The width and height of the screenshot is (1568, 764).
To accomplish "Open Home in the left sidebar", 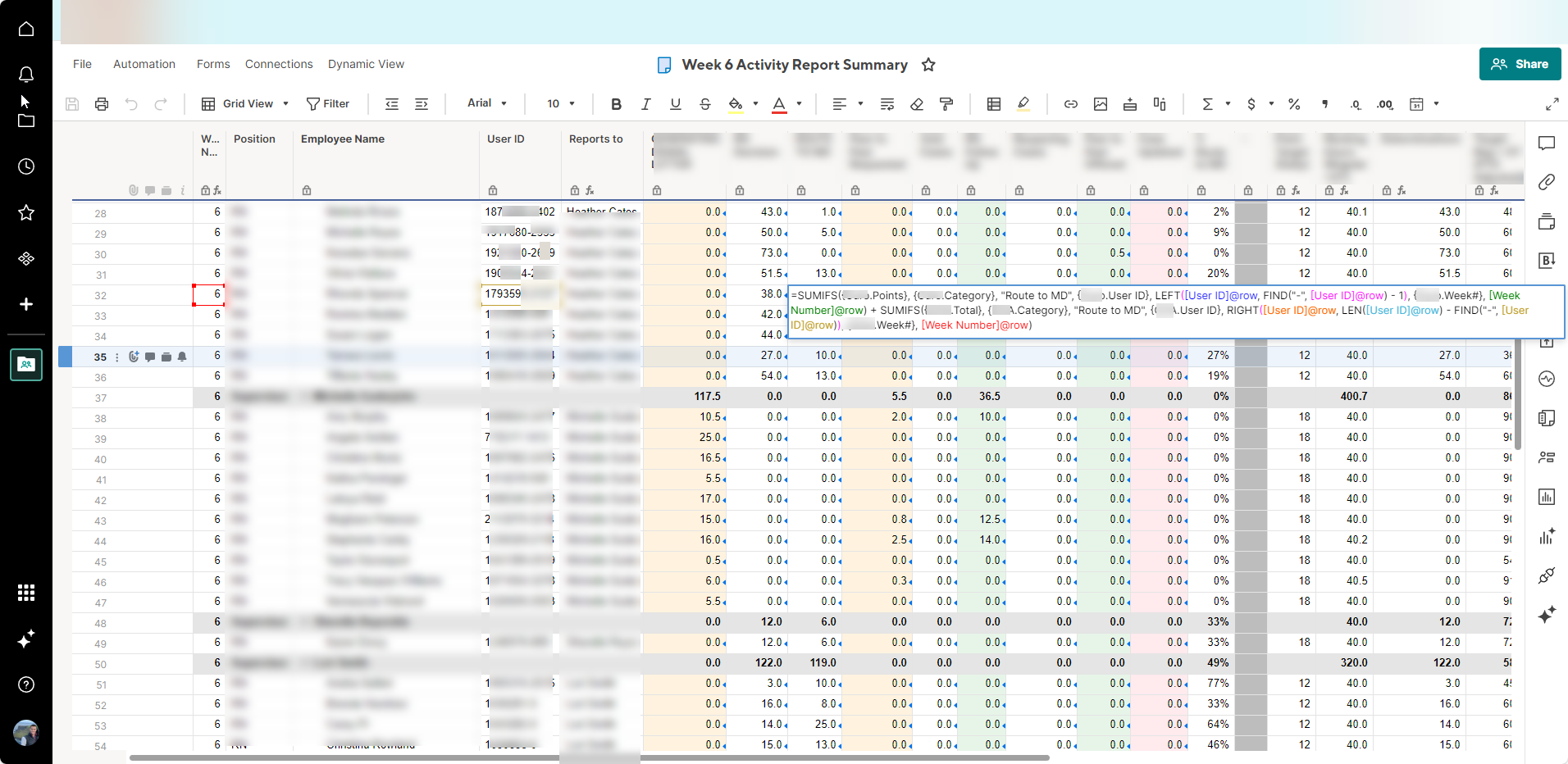I will coord(26,29).
